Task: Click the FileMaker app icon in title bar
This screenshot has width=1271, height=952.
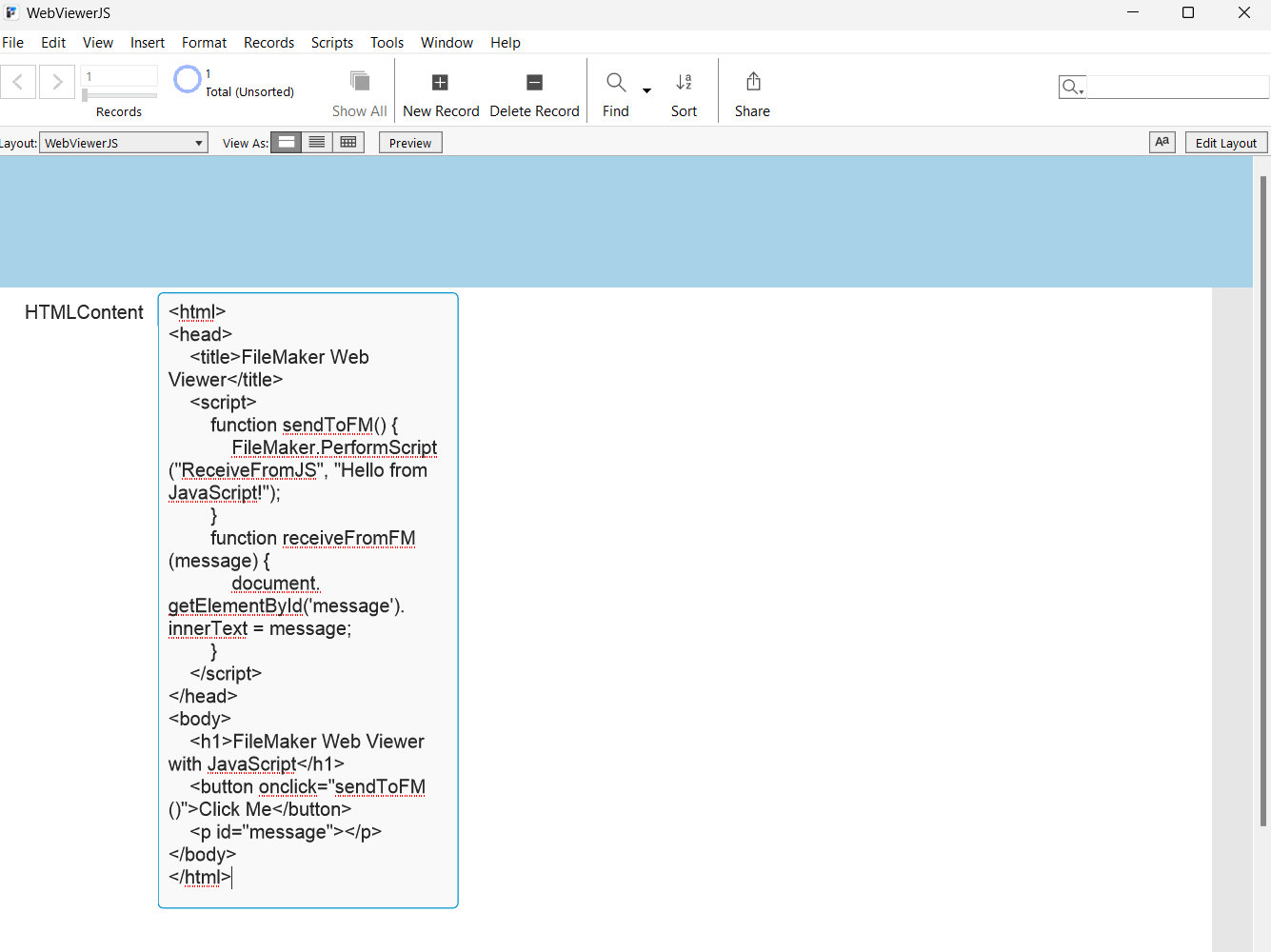Action: [11, 12]
